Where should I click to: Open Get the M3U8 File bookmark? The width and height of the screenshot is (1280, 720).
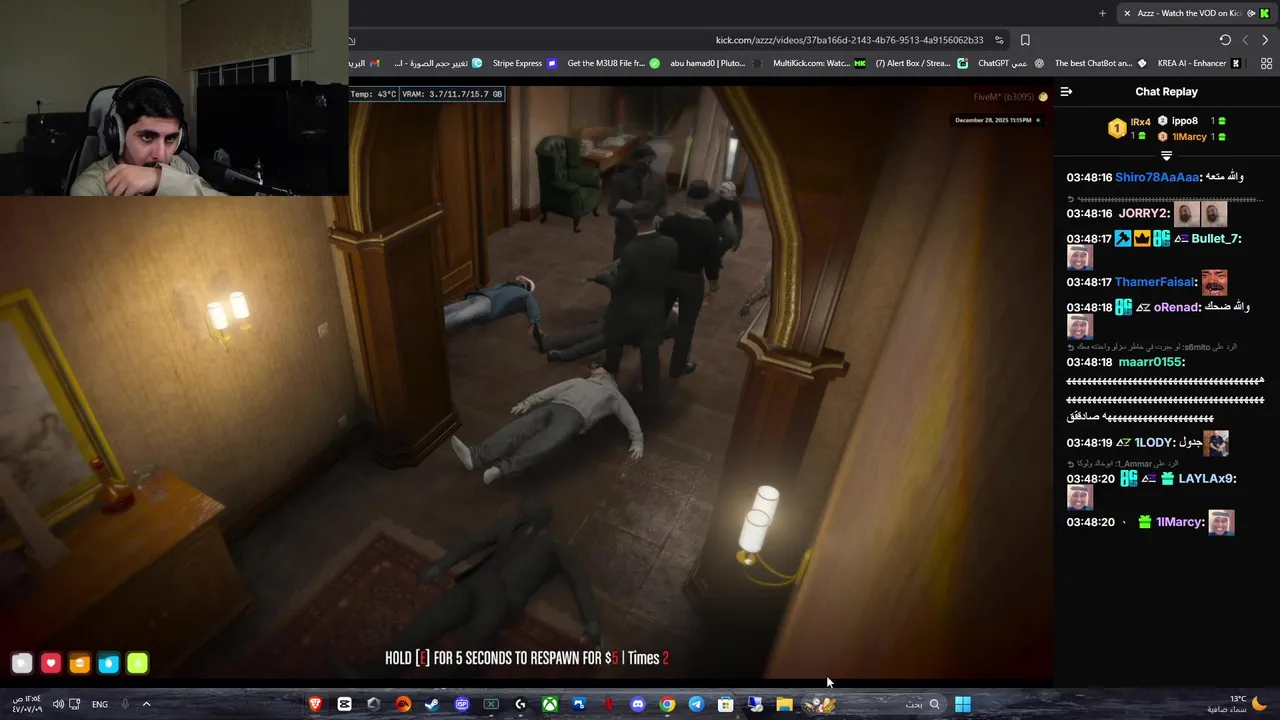[x=613, y=63]
